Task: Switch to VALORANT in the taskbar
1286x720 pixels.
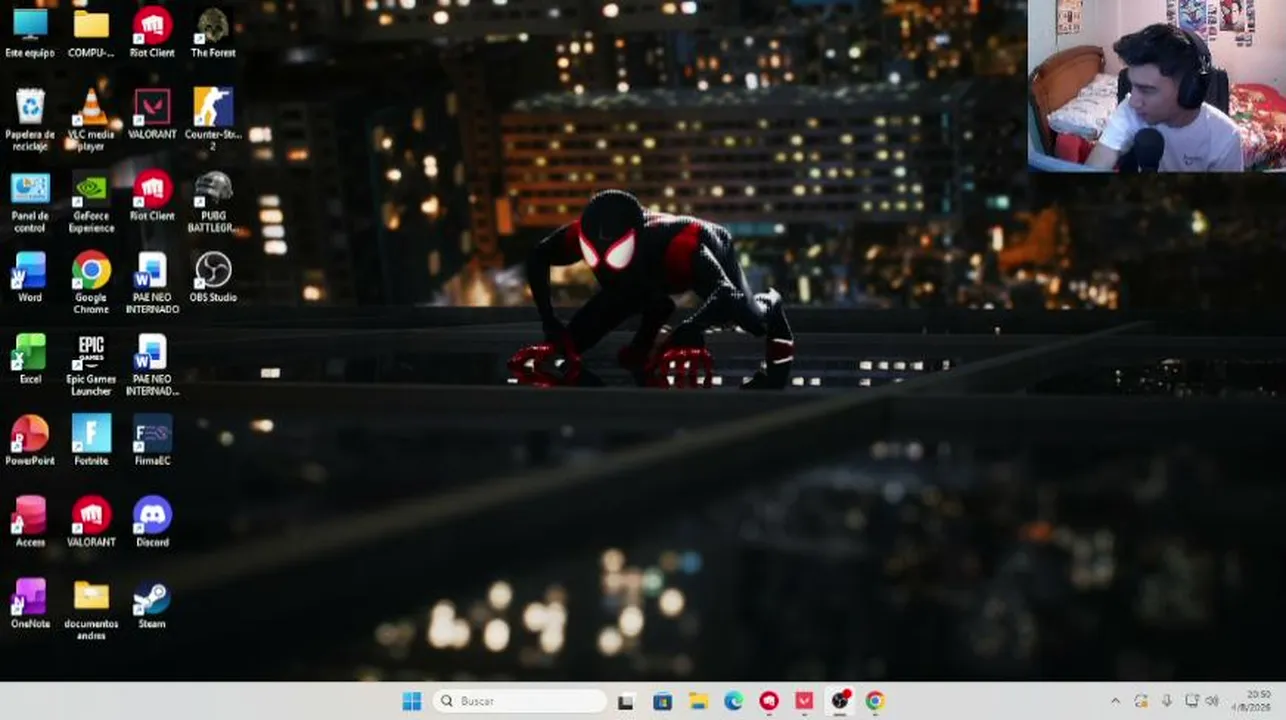Action: click(x=805, y=701)
